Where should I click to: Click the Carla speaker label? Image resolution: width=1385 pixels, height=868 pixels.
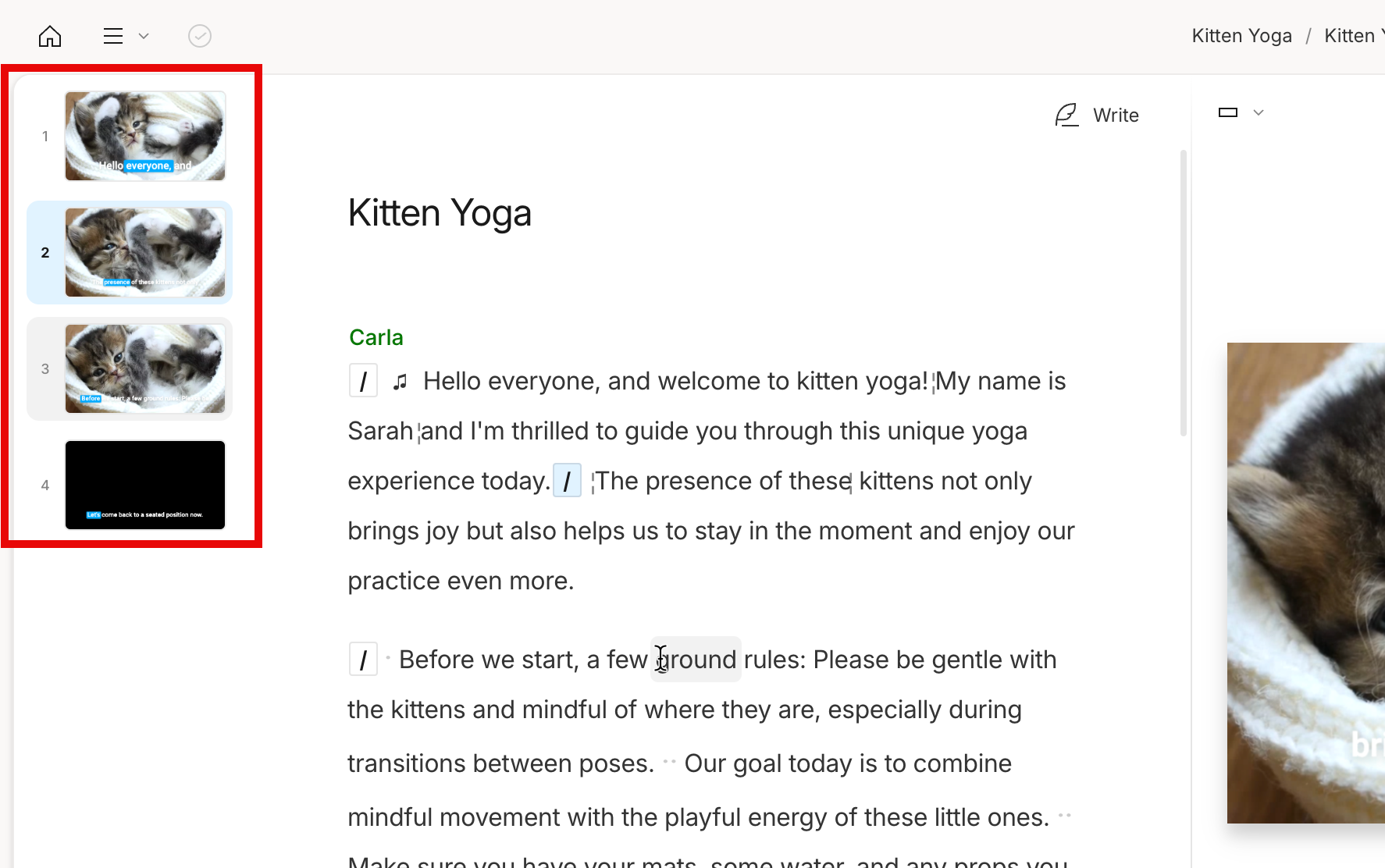point(376,337)
